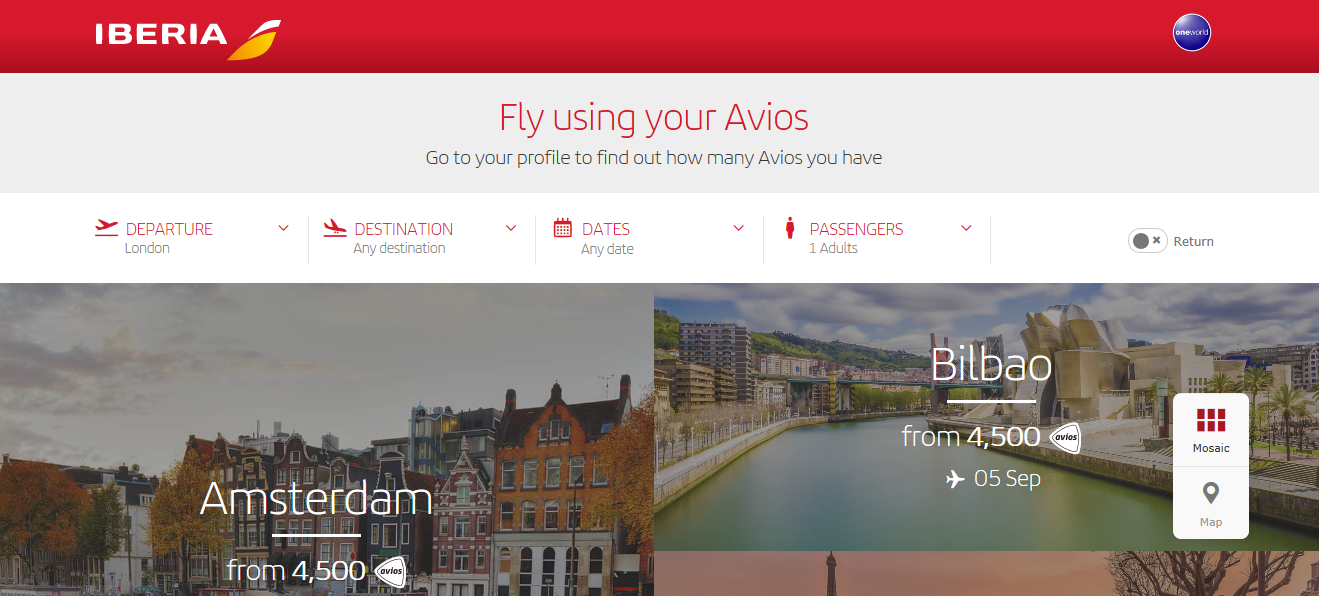Click the Avios badge on Bilbao tile

pyautogui.click(x=1065, y=437)
